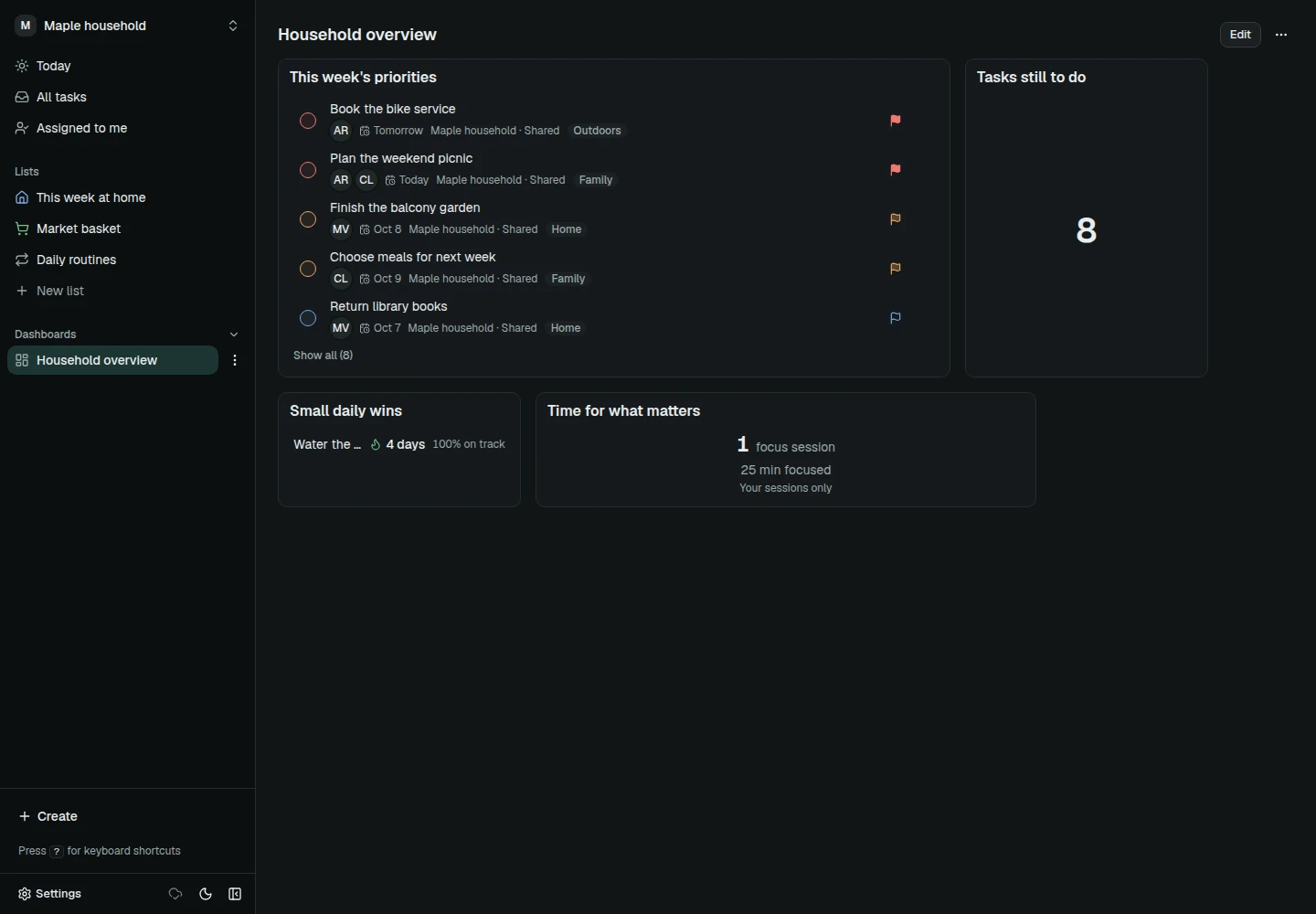Click the streak flame icon in Small daily wins
This screenshot has height=914, width=1316.
[376, 445]
